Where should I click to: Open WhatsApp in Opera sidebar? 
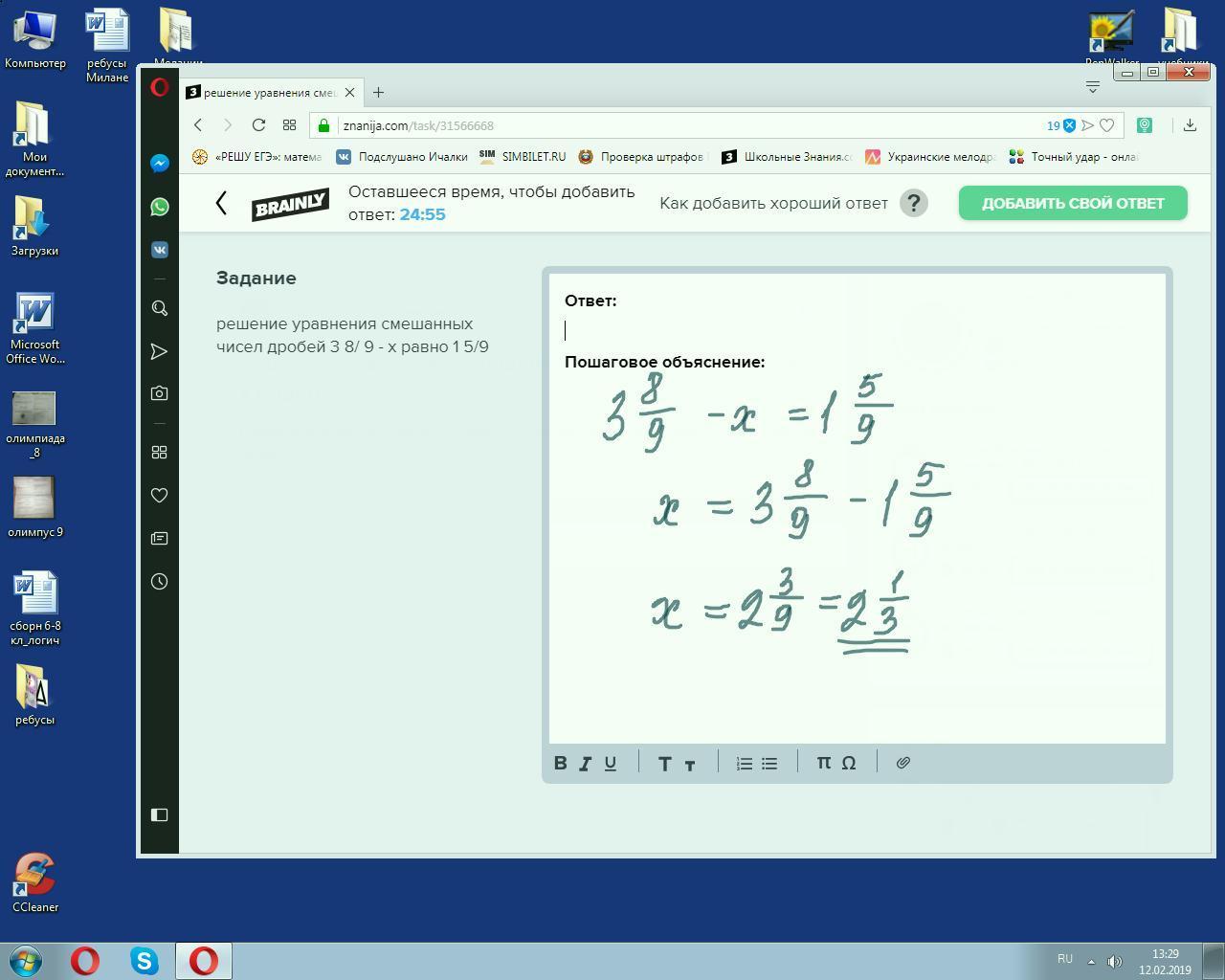pyautogui.click(x=160, y=207)
